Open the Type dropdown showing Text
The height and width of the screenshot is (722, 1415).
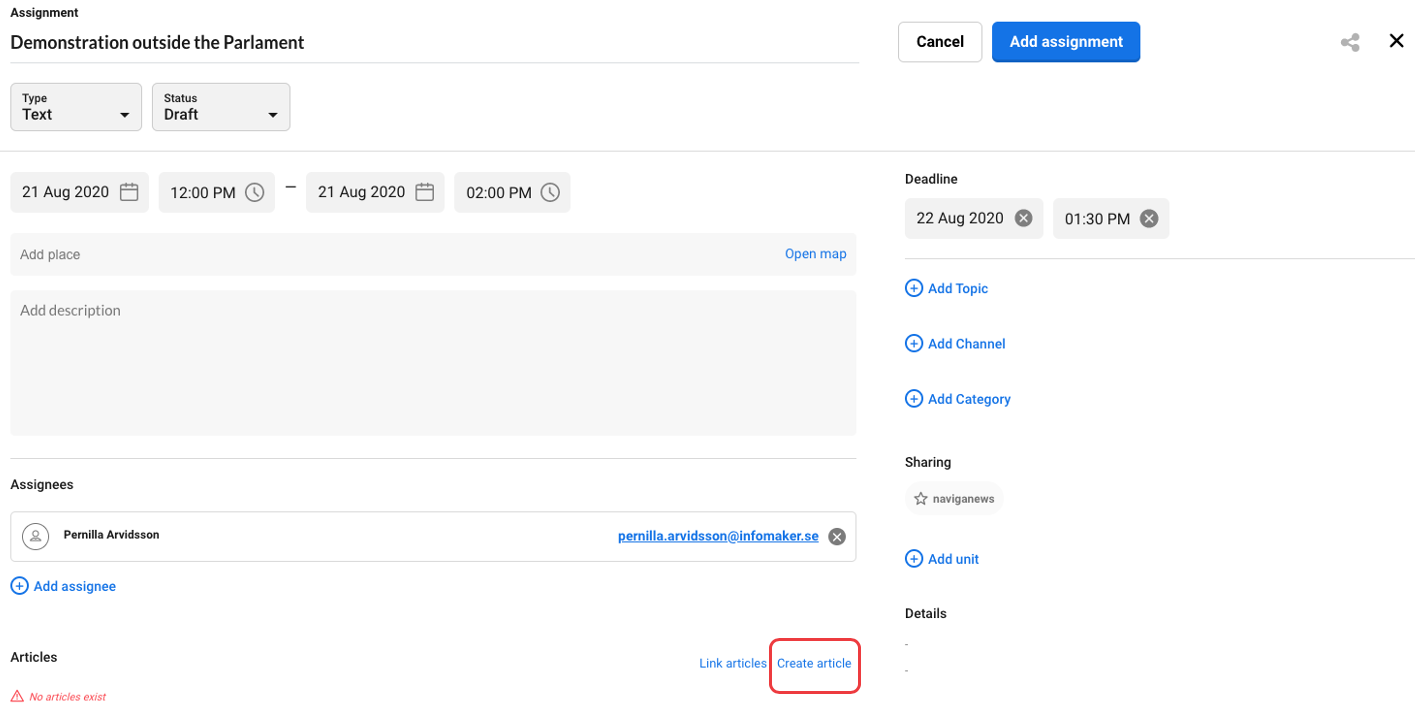tap(75, 106)
